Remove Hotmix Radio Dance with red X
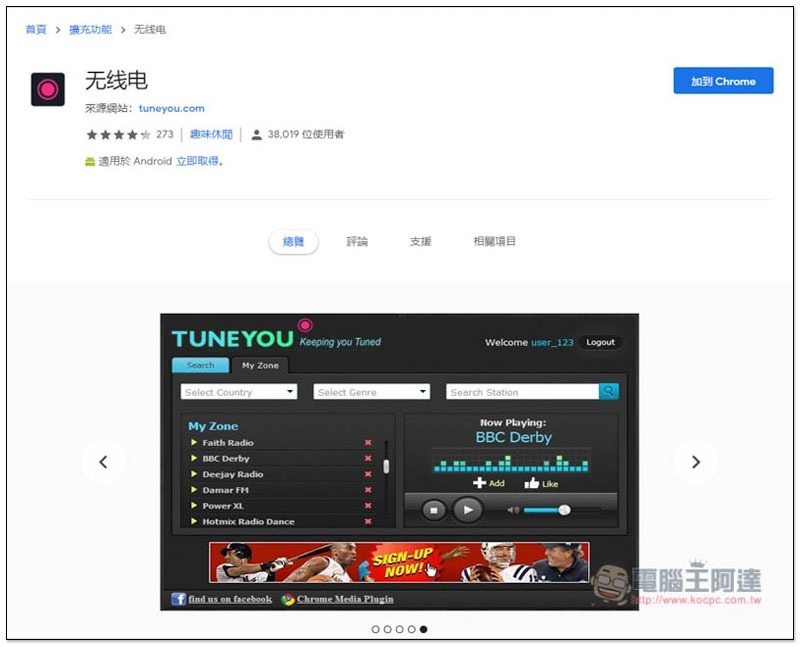 tap(368, 521)
